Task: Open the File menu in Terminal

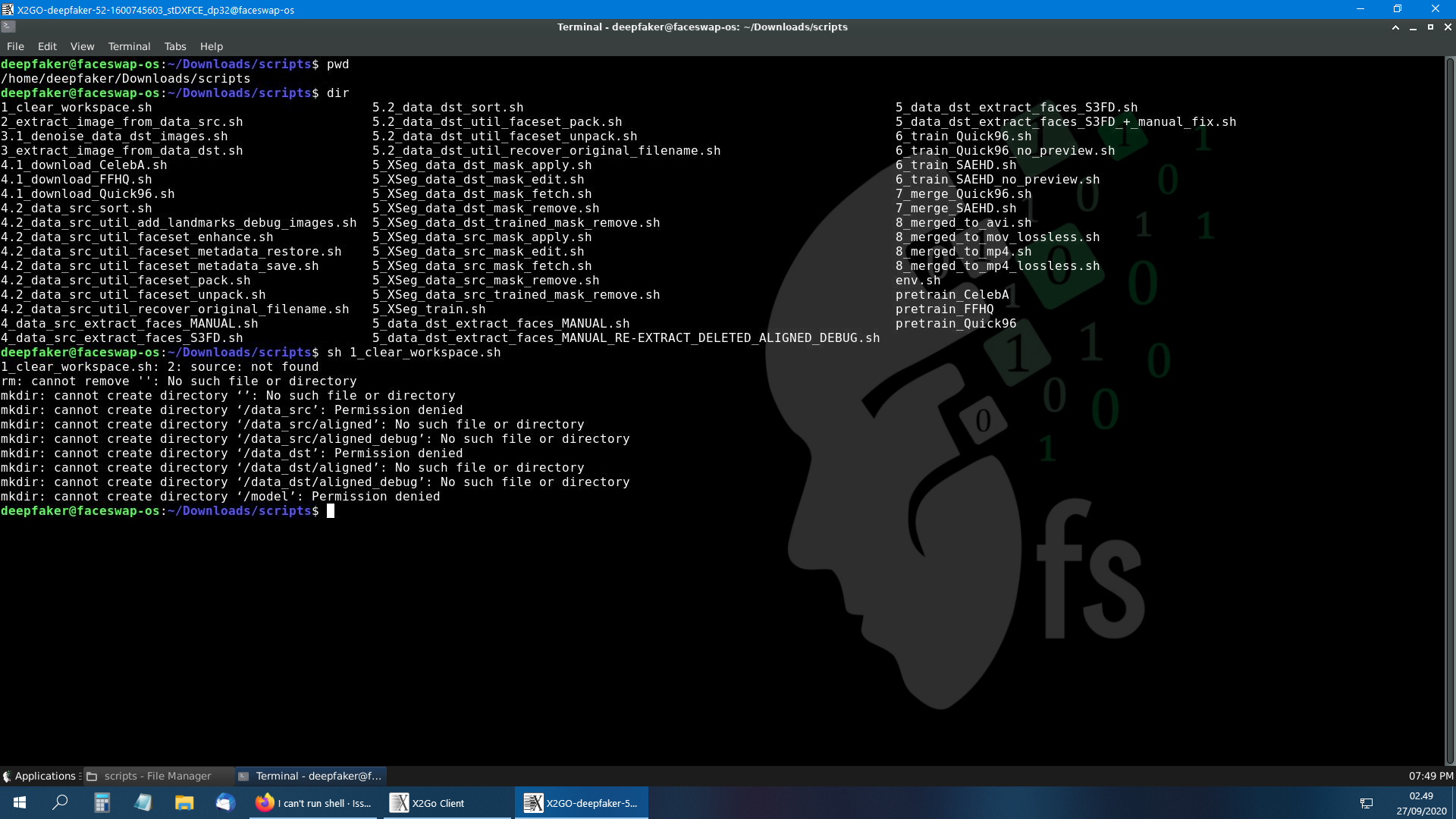Action: tap(14, 46)
